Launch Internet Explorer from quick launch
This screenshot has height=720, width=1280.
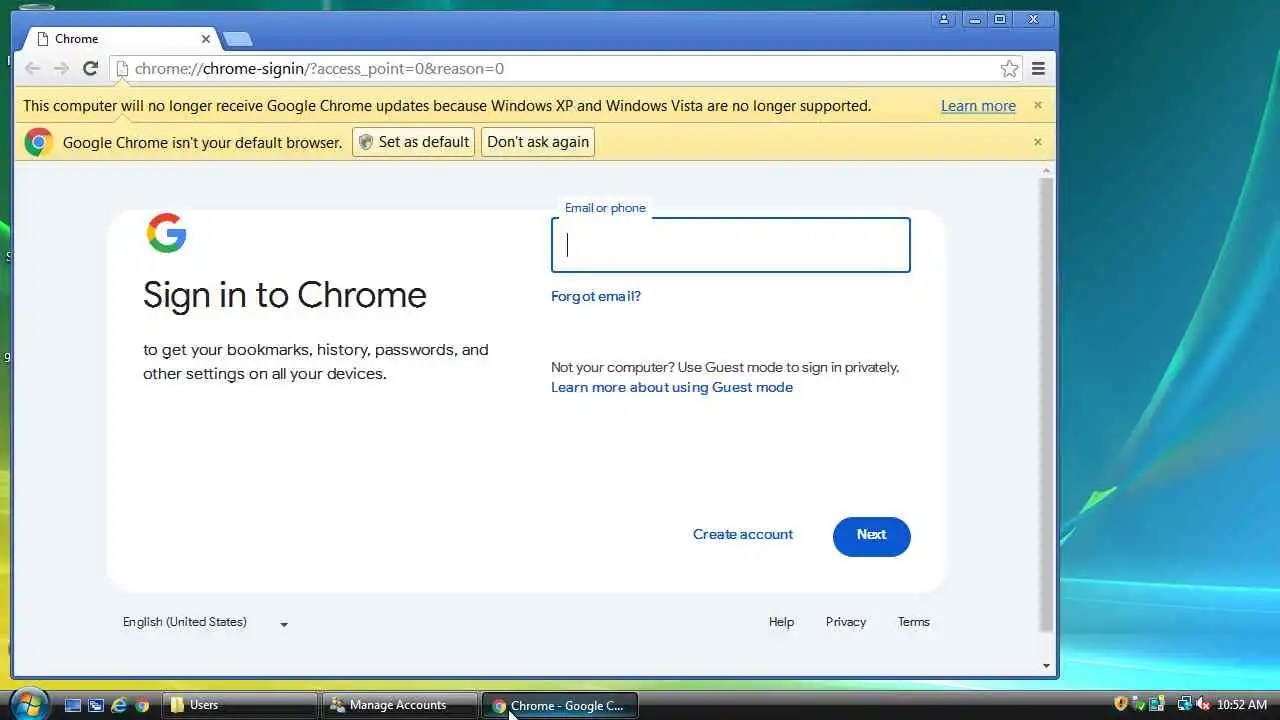(x=119, y=705)
